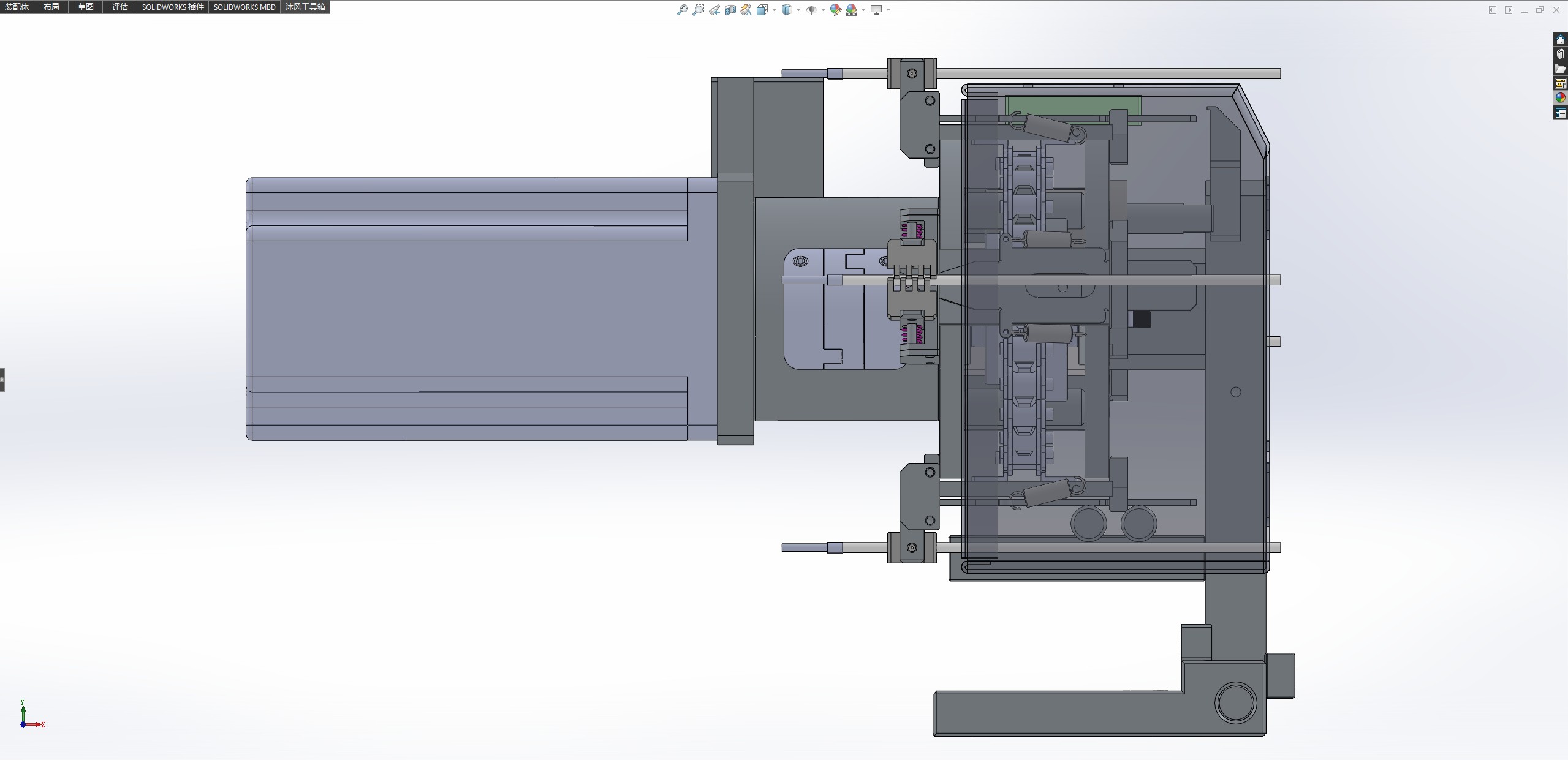Open the View Settings monitor icon
Screen dimensions: 1568x760
tap(876, 10)
